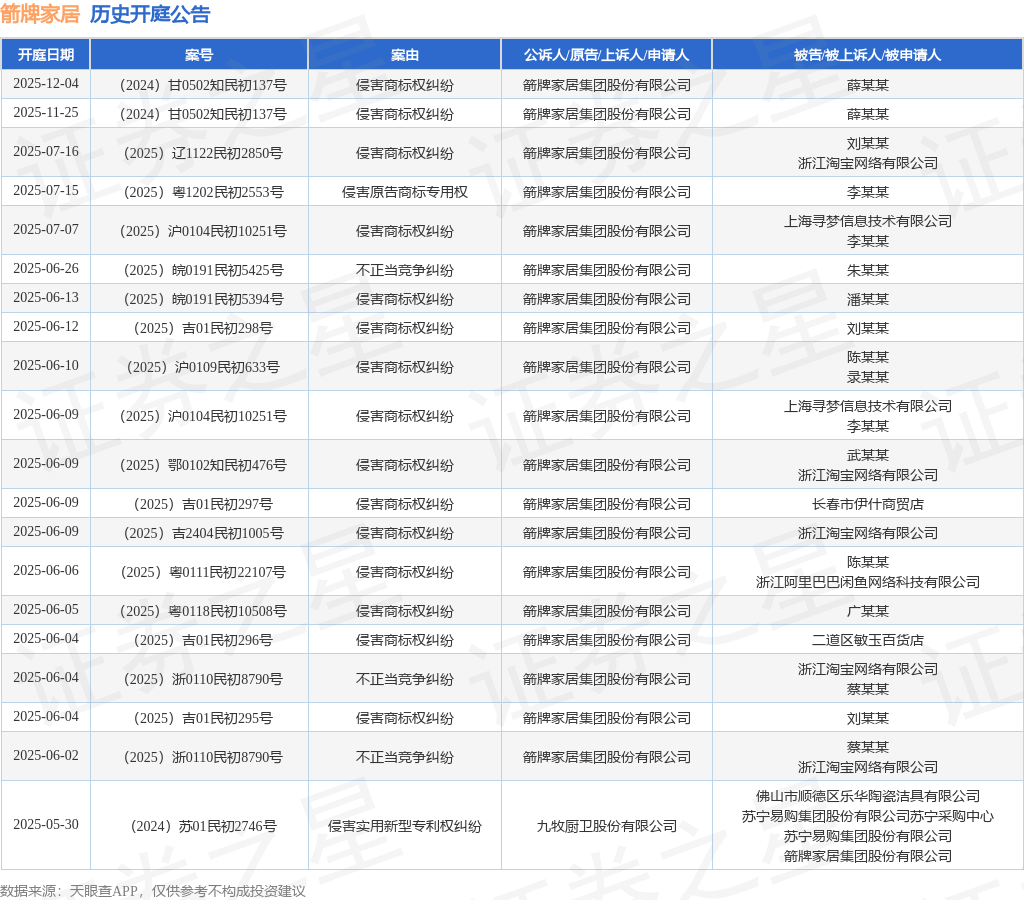Click the 侵害原告商标专用权 cause cell
This screenshot has width=1024, height=900.
(405, 193)
